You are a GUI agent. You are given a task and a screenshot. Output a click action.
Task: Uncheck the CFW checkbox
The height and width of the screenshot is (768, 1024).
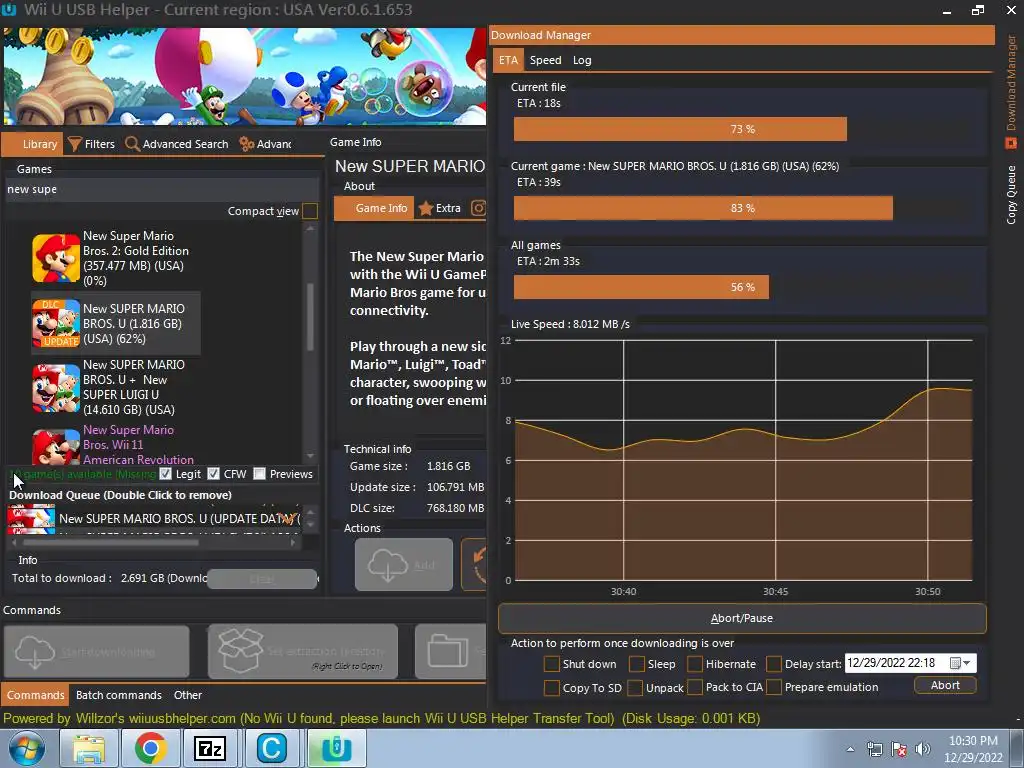213,473
